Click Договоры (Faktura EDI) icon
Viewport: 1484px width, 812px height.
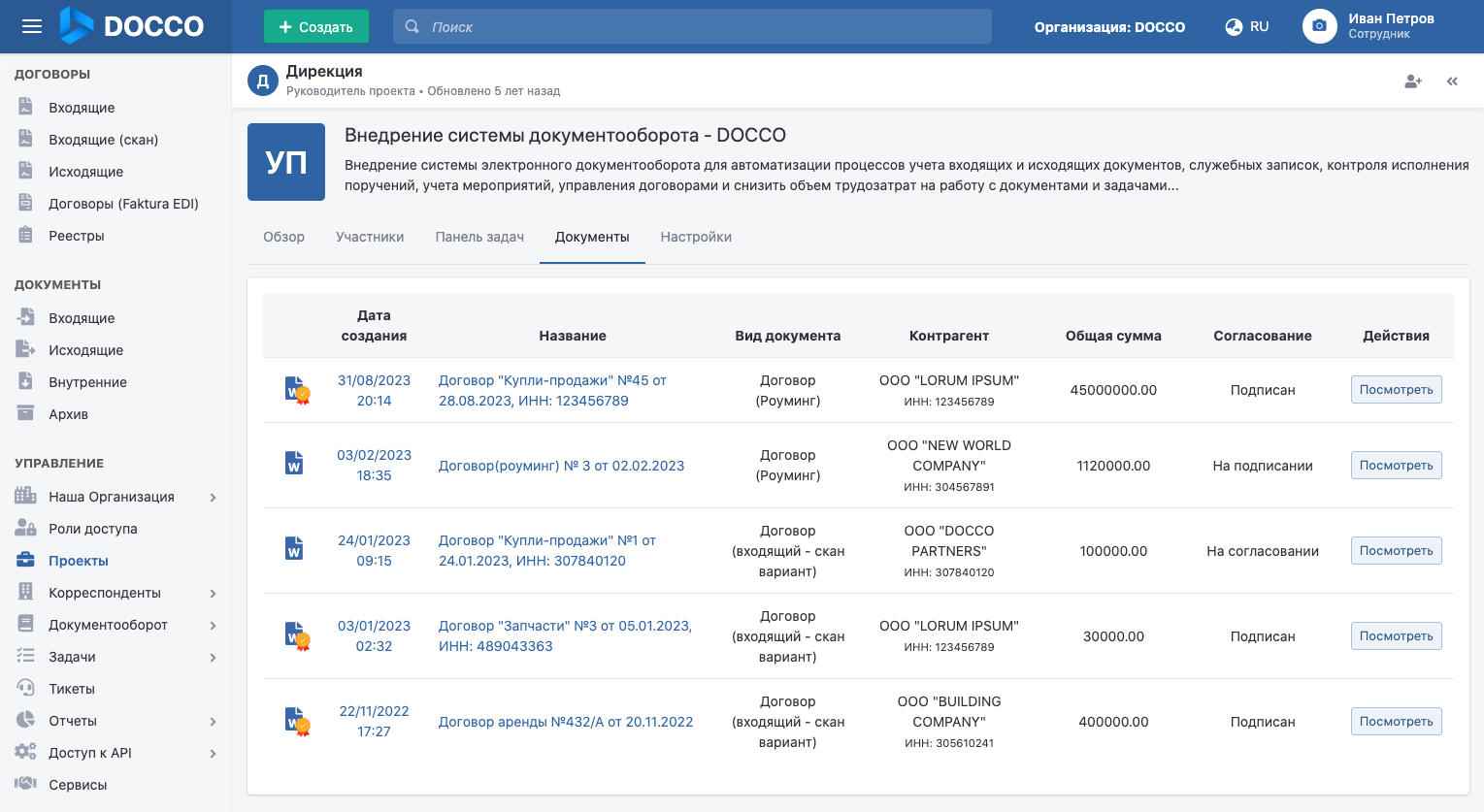point(26,203)
